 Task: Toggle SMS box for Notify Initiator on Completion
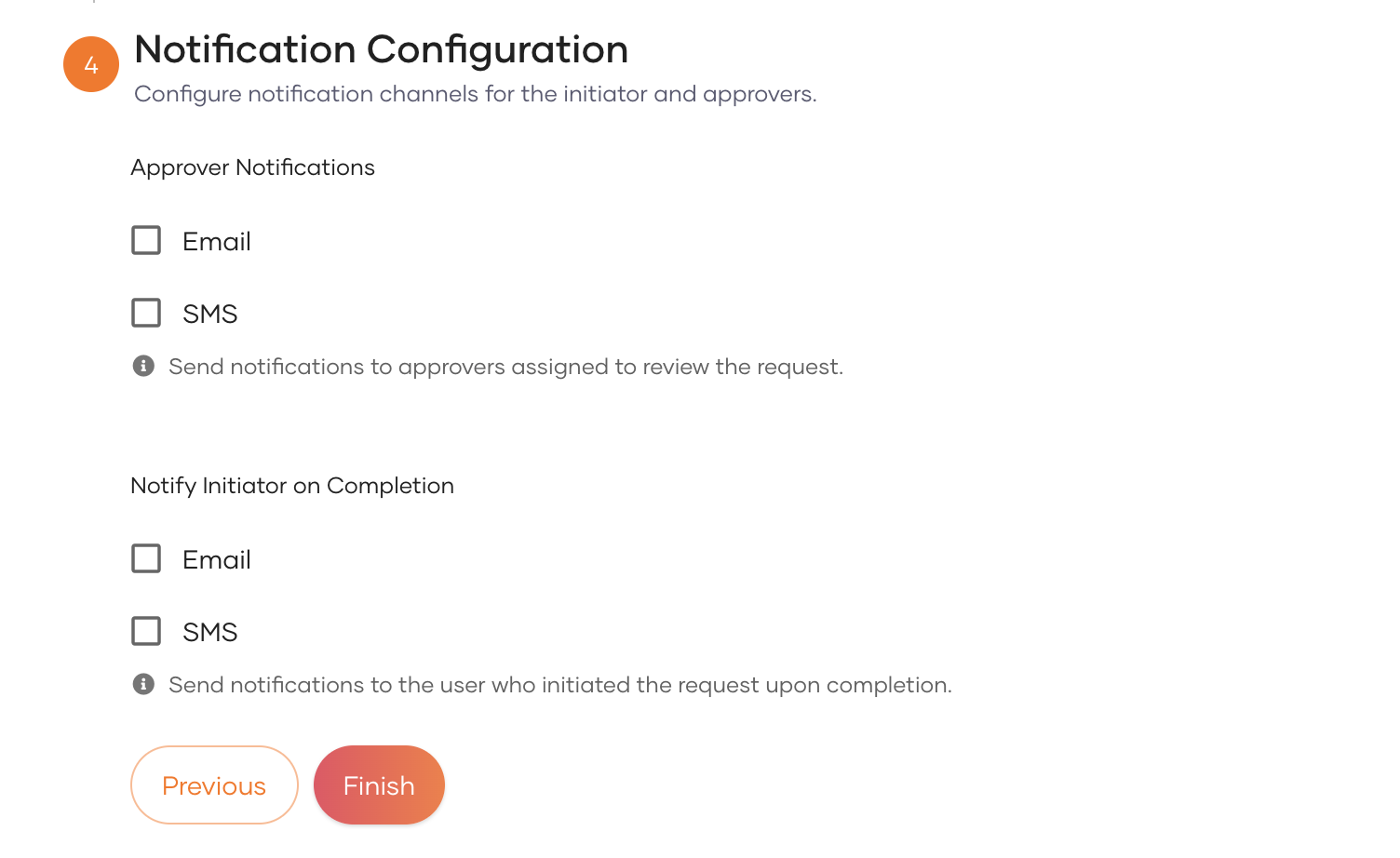(x=146, y=631)
